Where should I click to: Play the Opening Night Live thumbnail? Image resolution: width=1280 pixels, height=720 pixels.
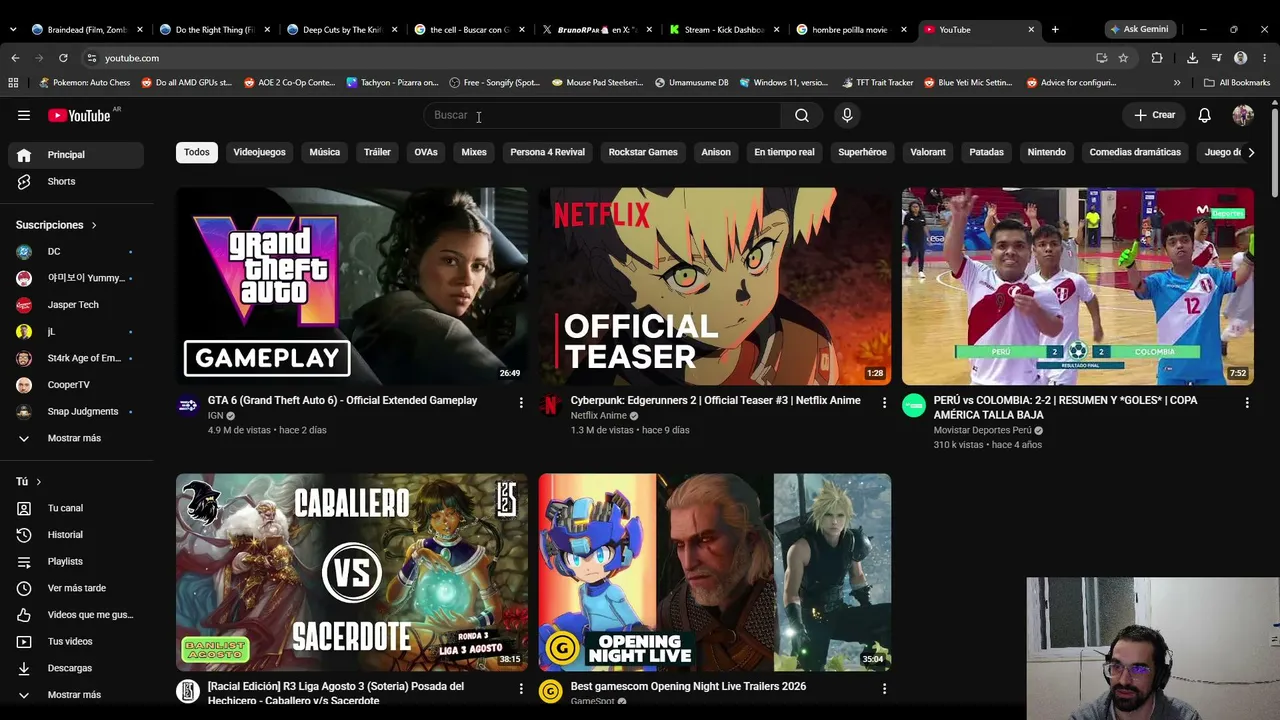point(715,572)
